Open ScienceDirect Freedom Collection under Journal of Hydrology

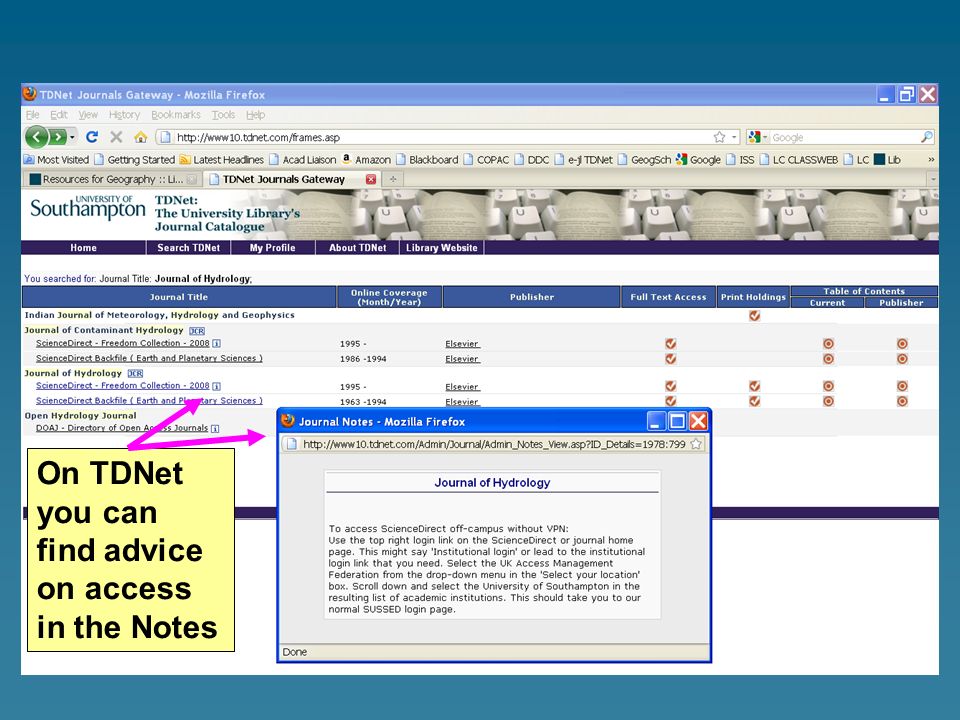click(122, 386)
